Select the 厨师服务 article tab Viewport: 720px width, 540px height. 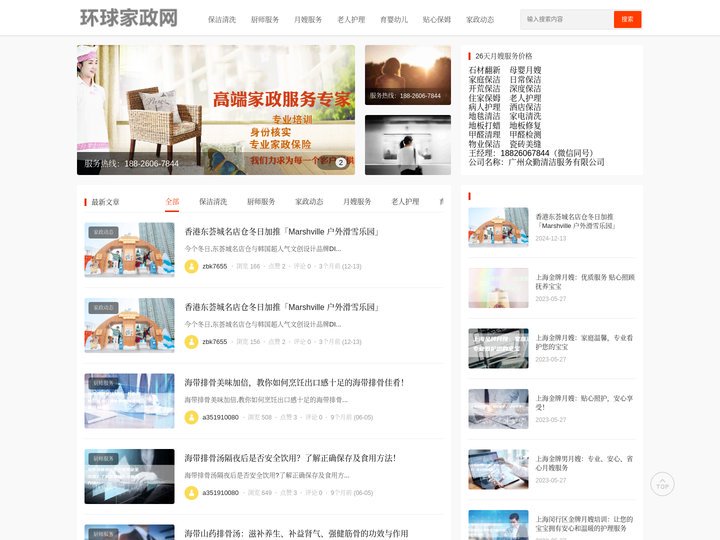tap(261, 202)
